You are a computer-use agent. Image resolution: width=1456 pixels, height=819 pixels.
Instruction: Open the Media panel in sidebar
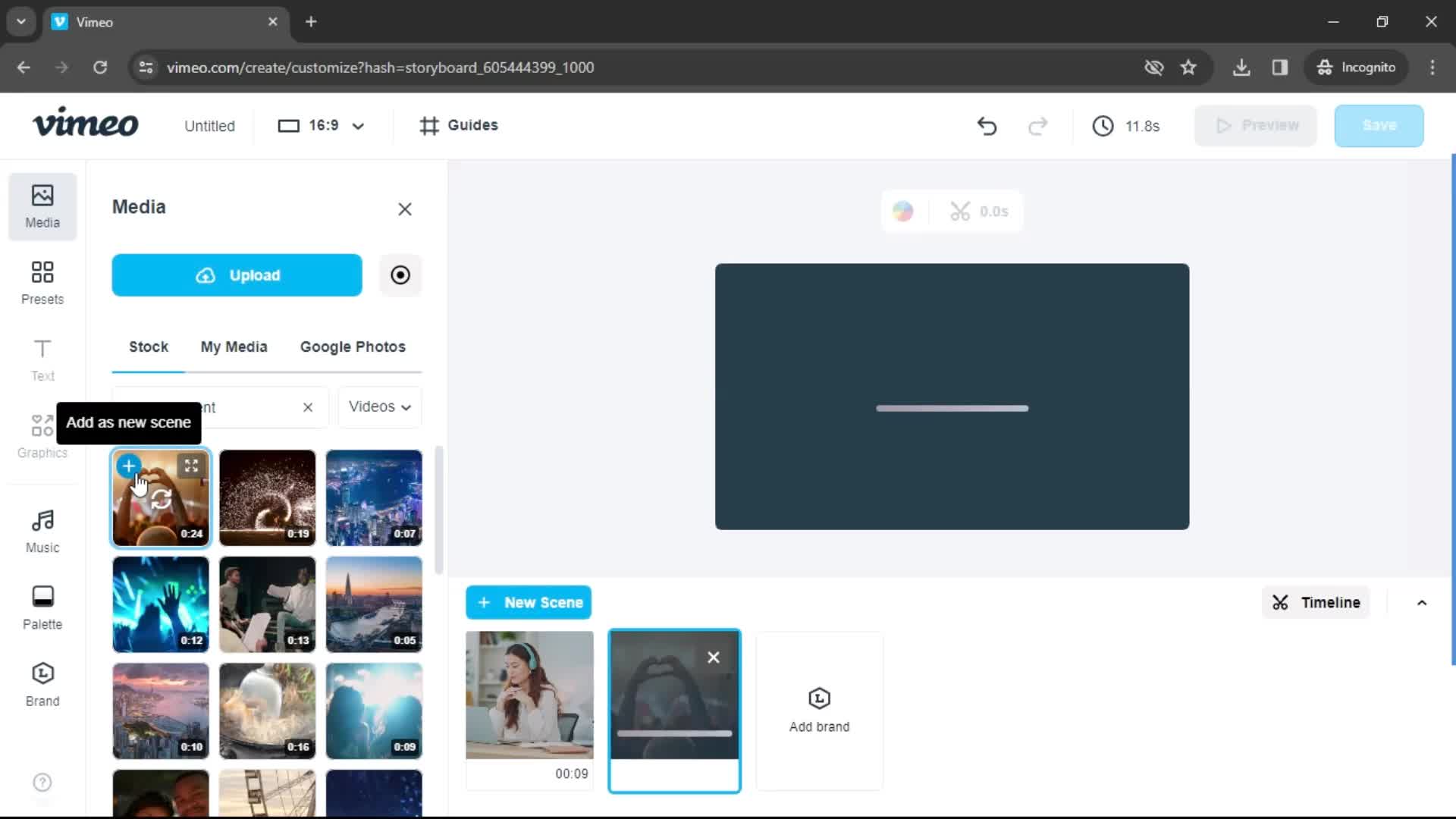(x=42, y=206)
